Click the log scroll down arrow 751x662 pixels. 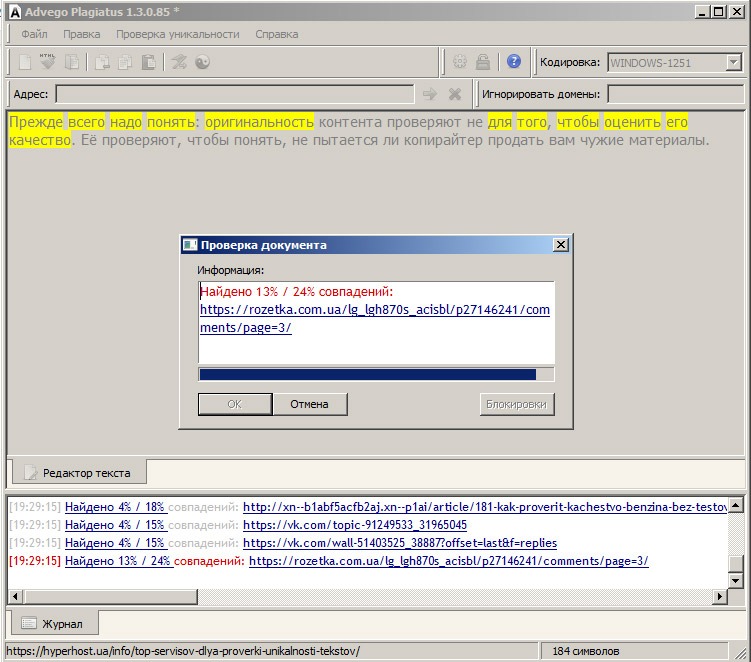[x=736, y=581]
